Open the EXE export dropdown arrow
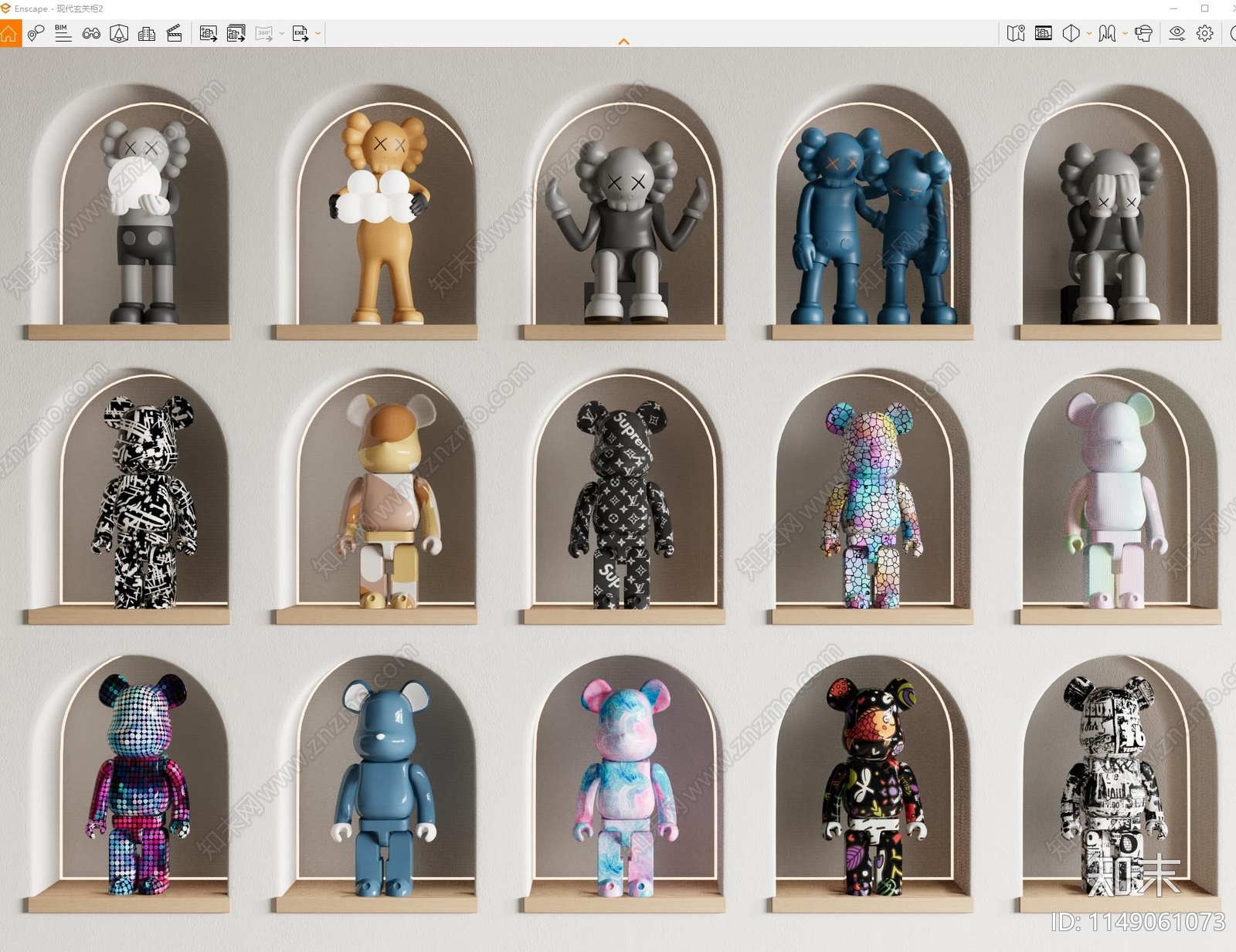 click(317, 33)
